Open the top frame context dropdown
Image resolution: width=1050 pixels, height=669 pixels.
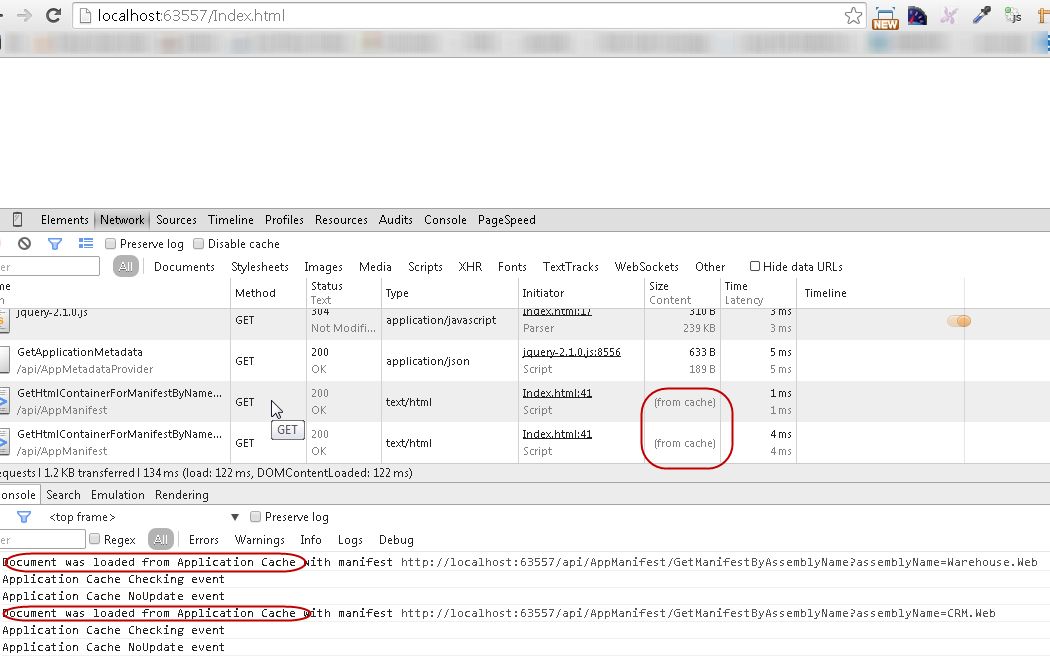coord(143,517)
